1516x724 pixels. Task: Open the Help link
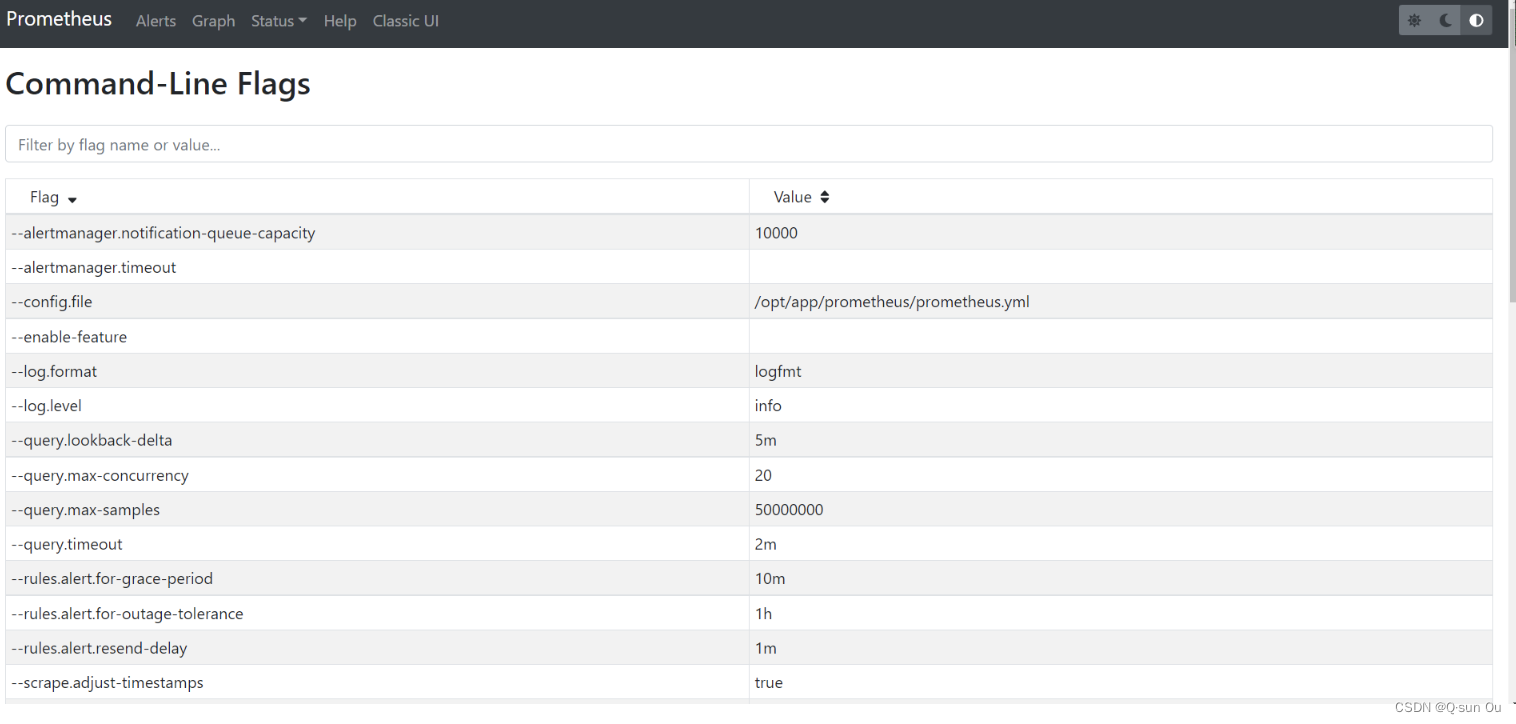coord(340,21)
